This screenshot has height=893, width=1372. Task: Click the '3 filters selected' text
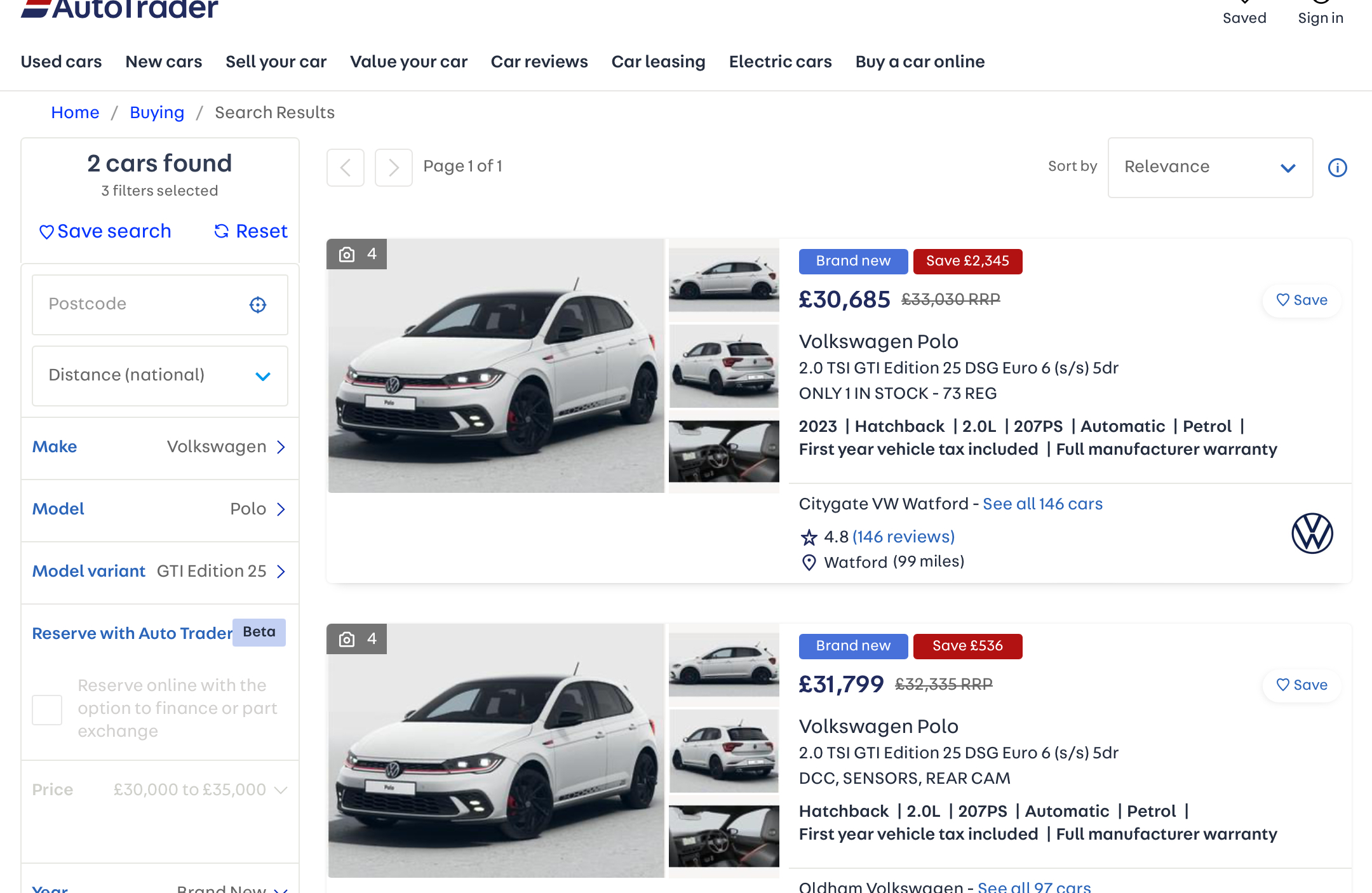(x=159, y=191)
